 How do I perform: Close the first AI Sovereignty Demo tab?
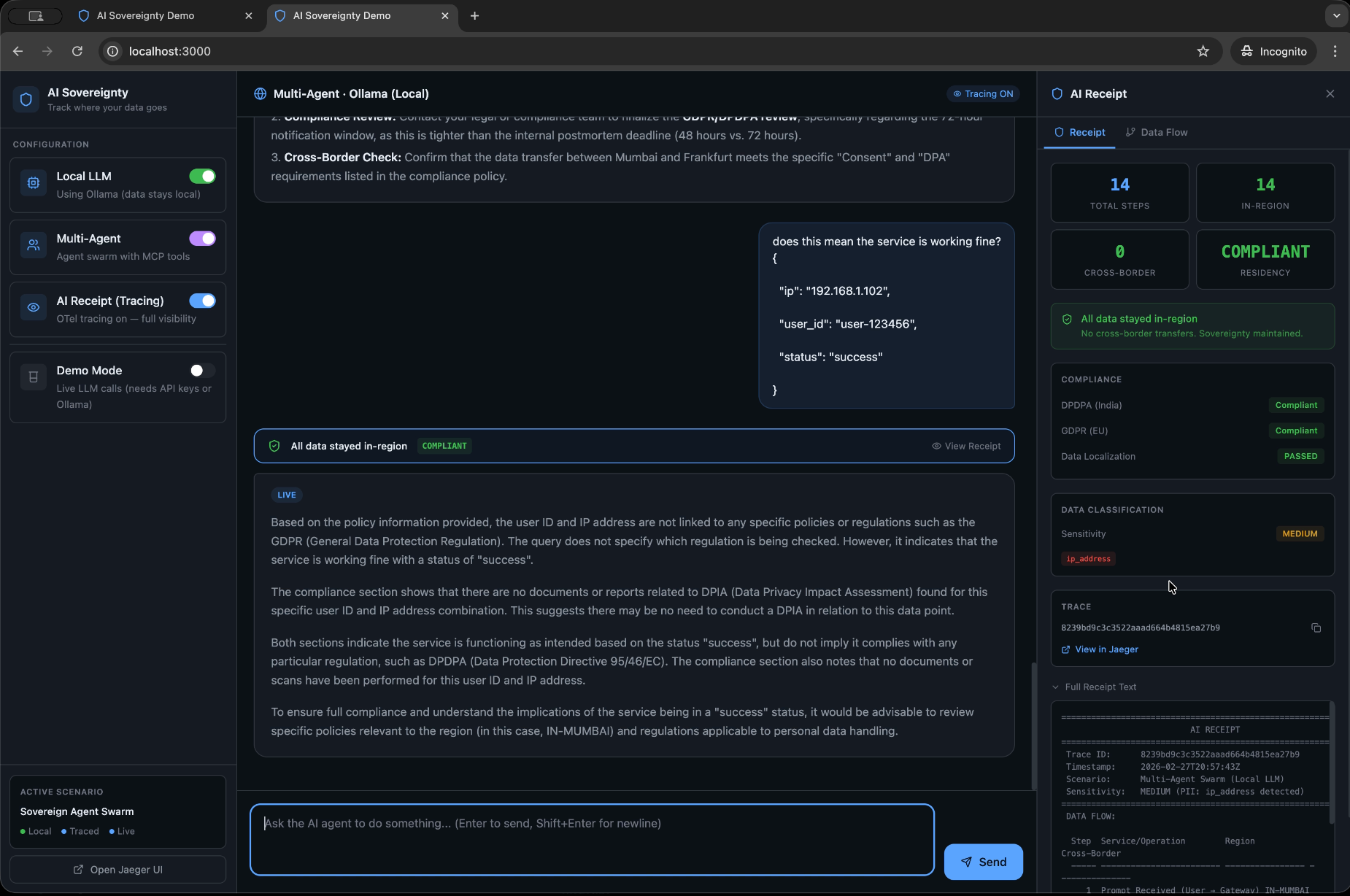248,15
